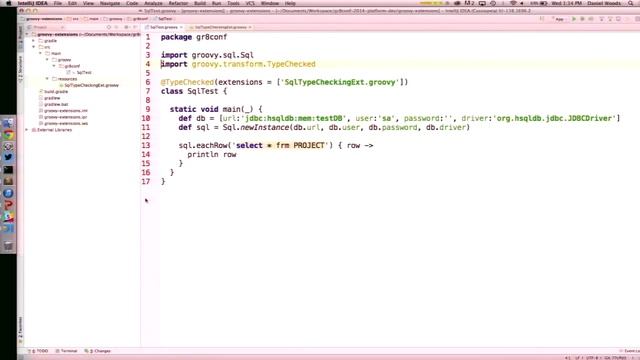Select build.gradle in project tree
The width and height of the screenshot is (640, 360).
(56, 92)
